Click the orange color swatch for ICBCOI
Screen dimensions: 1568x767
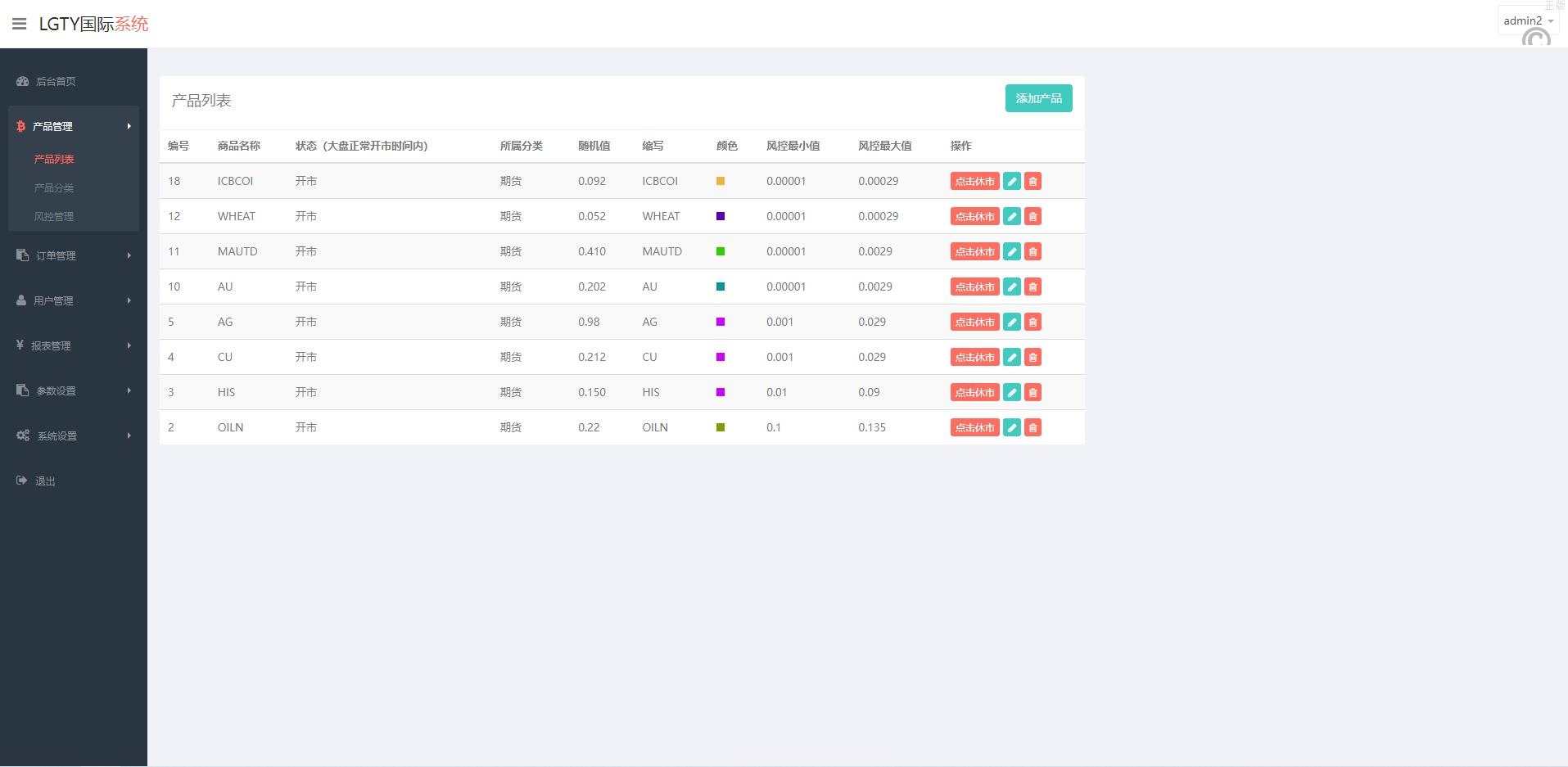pos(721,181)
